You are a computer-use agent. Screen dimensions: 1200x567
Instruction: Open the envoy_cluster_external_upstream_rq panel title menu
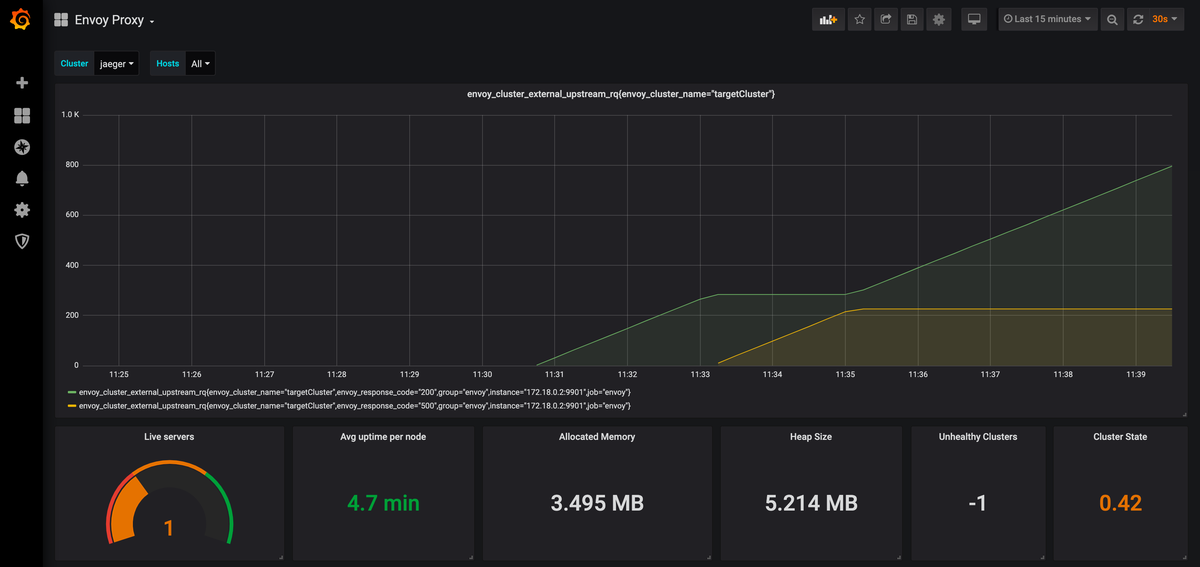point(621,93)
